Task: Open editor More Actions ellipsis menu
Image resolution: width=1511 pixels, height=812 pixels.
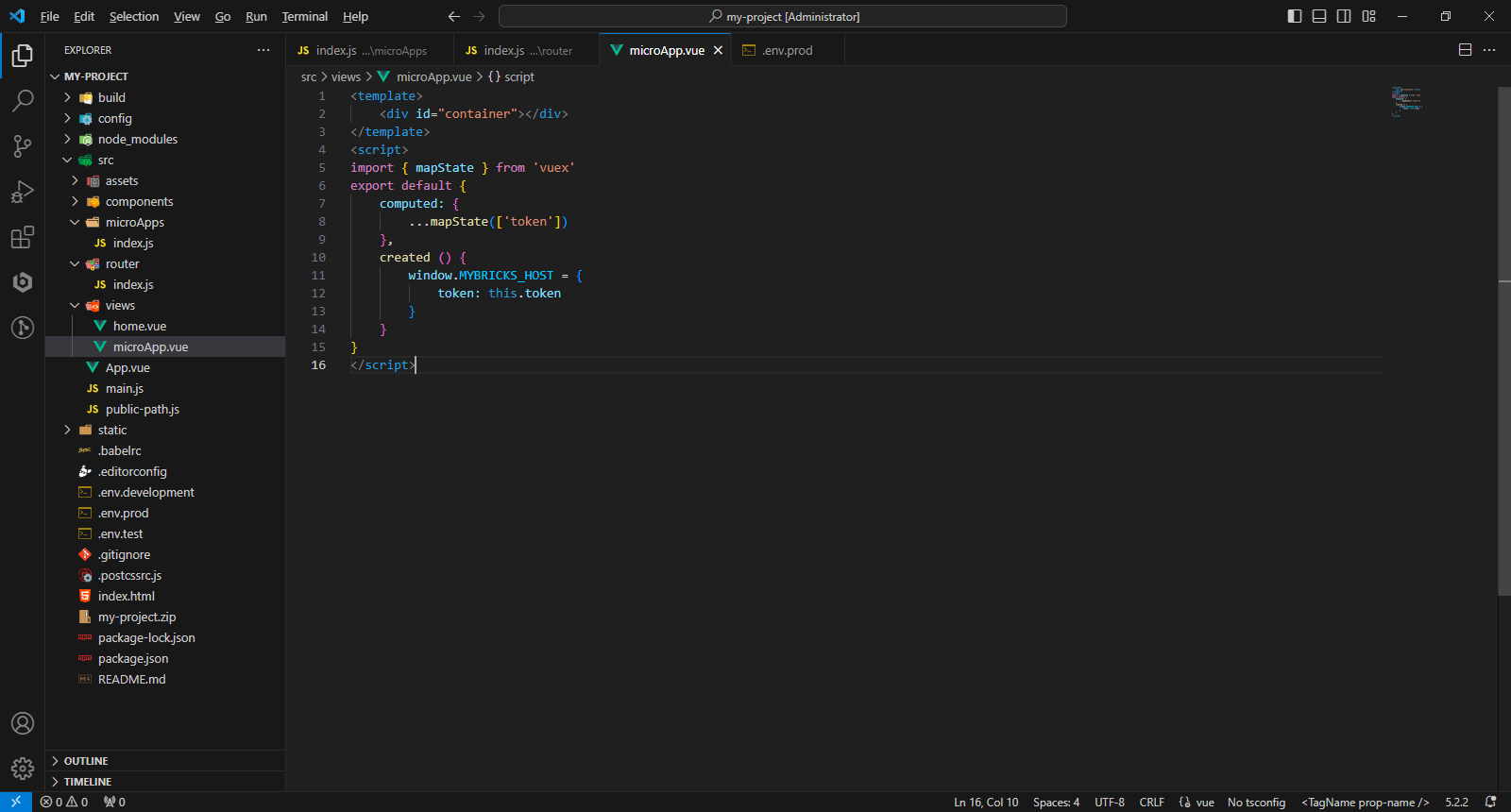Action: click(x=1489, y=50)
